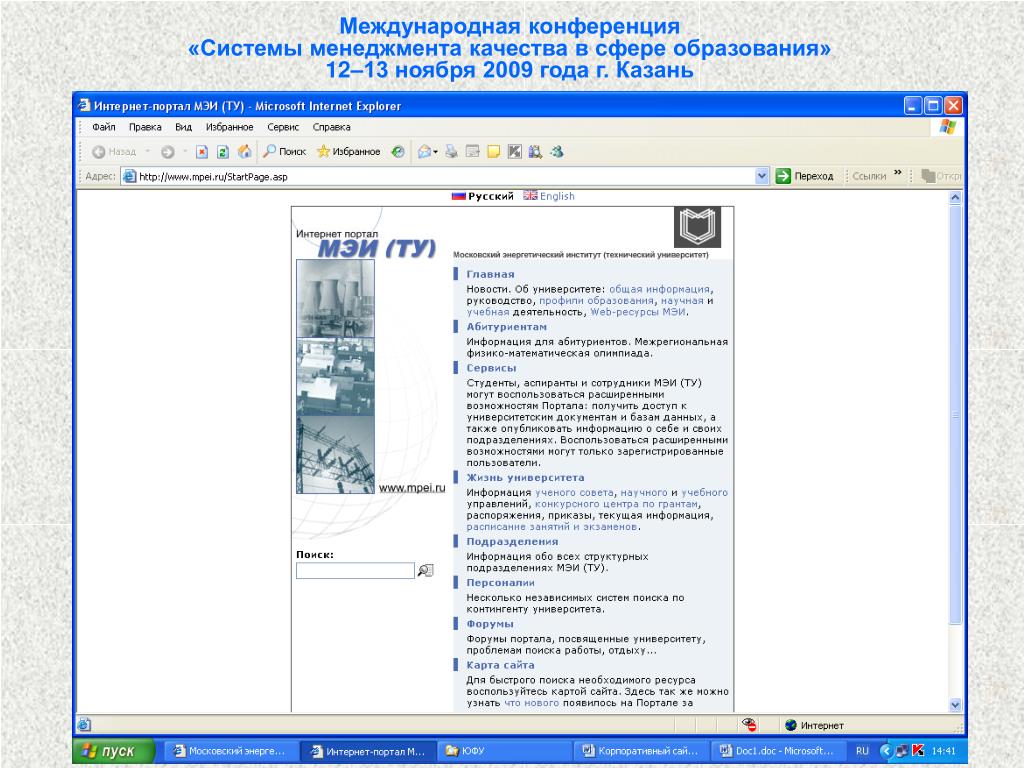The height and width of the screenshot is (768, 1024).
Task: Open the Файл menu
Action: click(x=104, y=127)
